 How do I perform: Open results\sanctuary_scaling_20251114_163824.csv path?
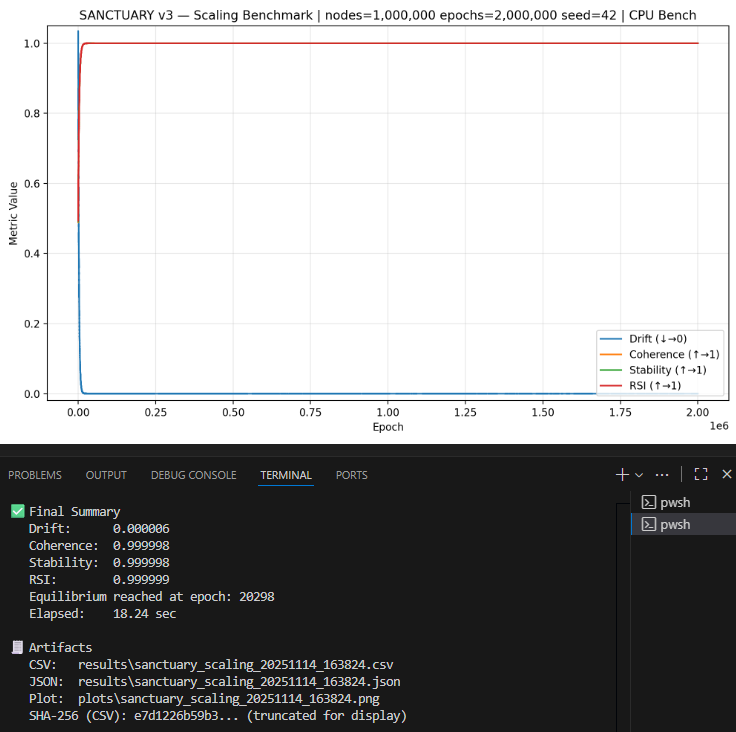pos(236,665)
